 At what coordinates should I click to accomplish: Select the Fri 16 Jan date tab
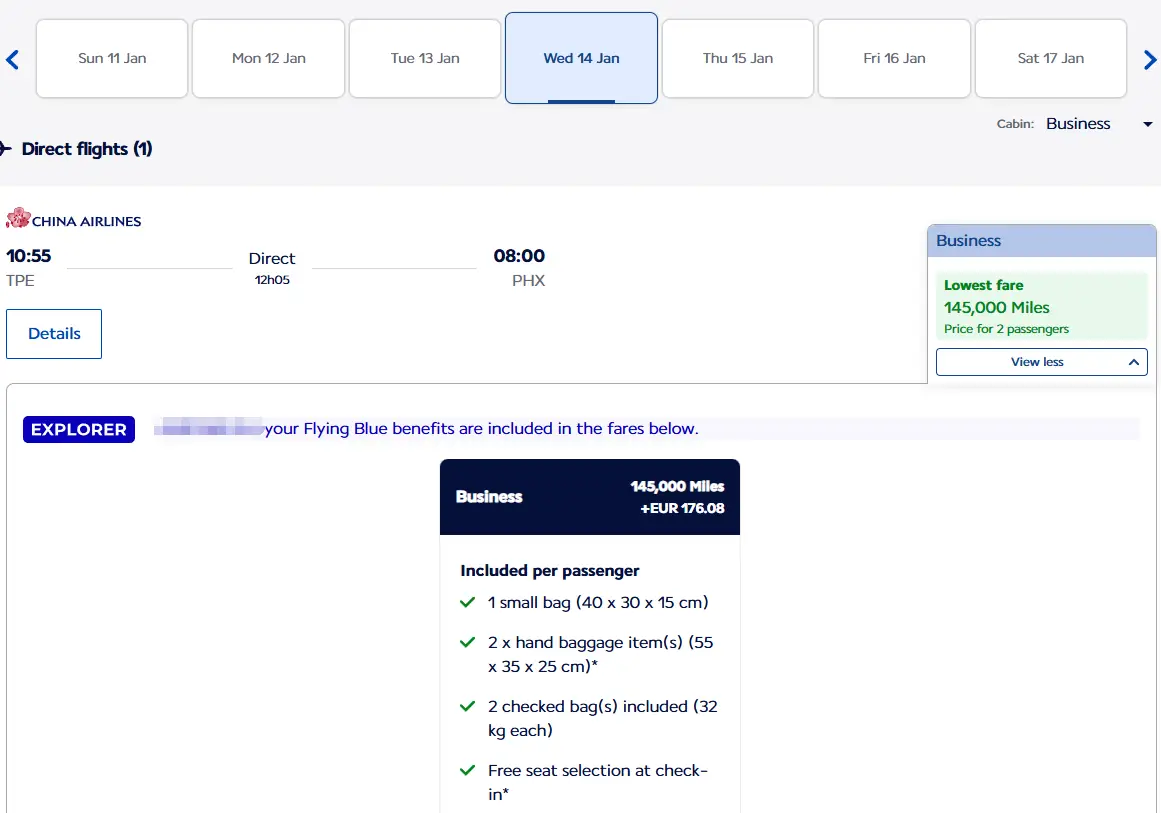(x=894, y=58)
